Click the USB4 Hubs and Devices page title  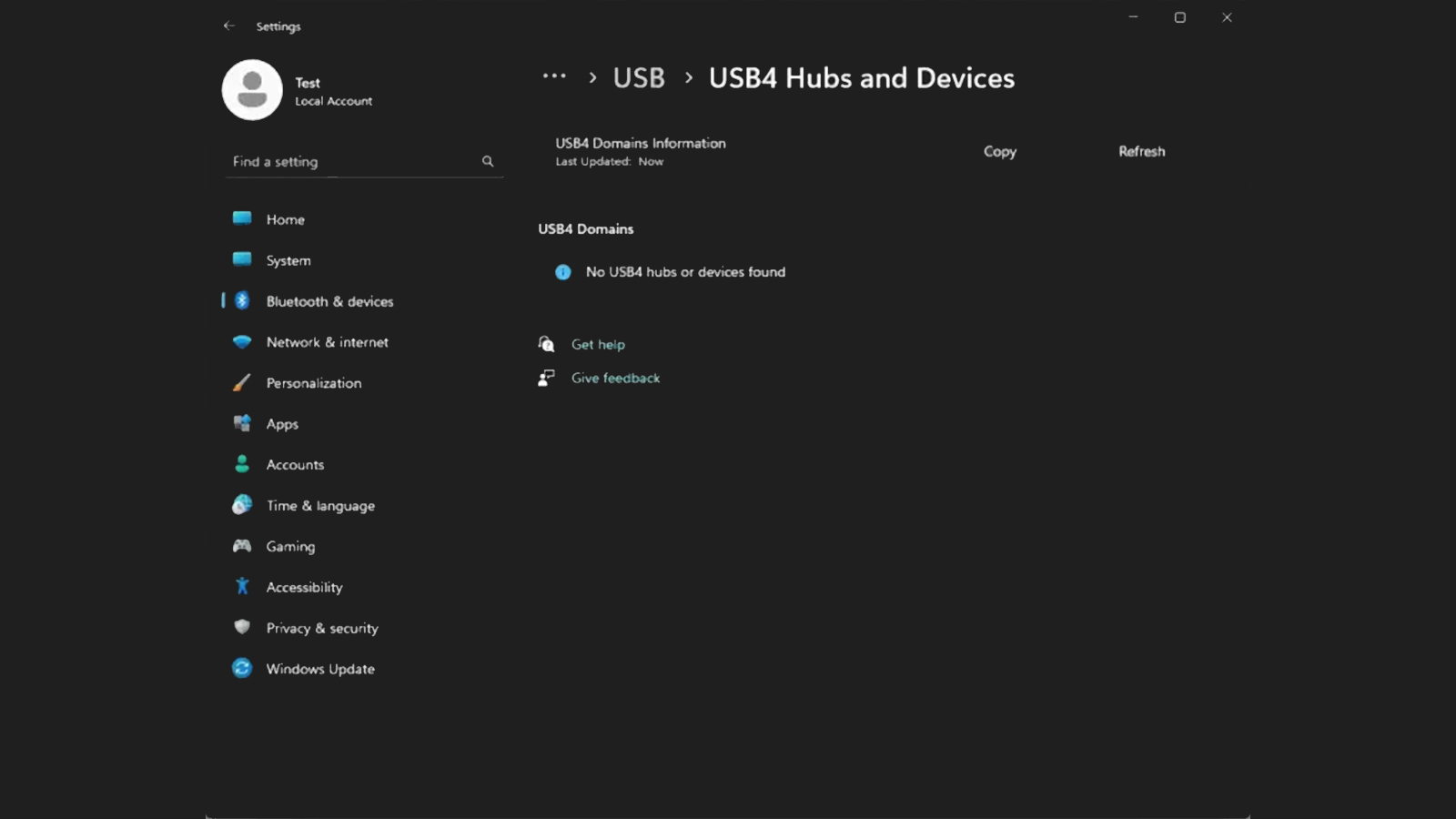[x=861, y=78]
